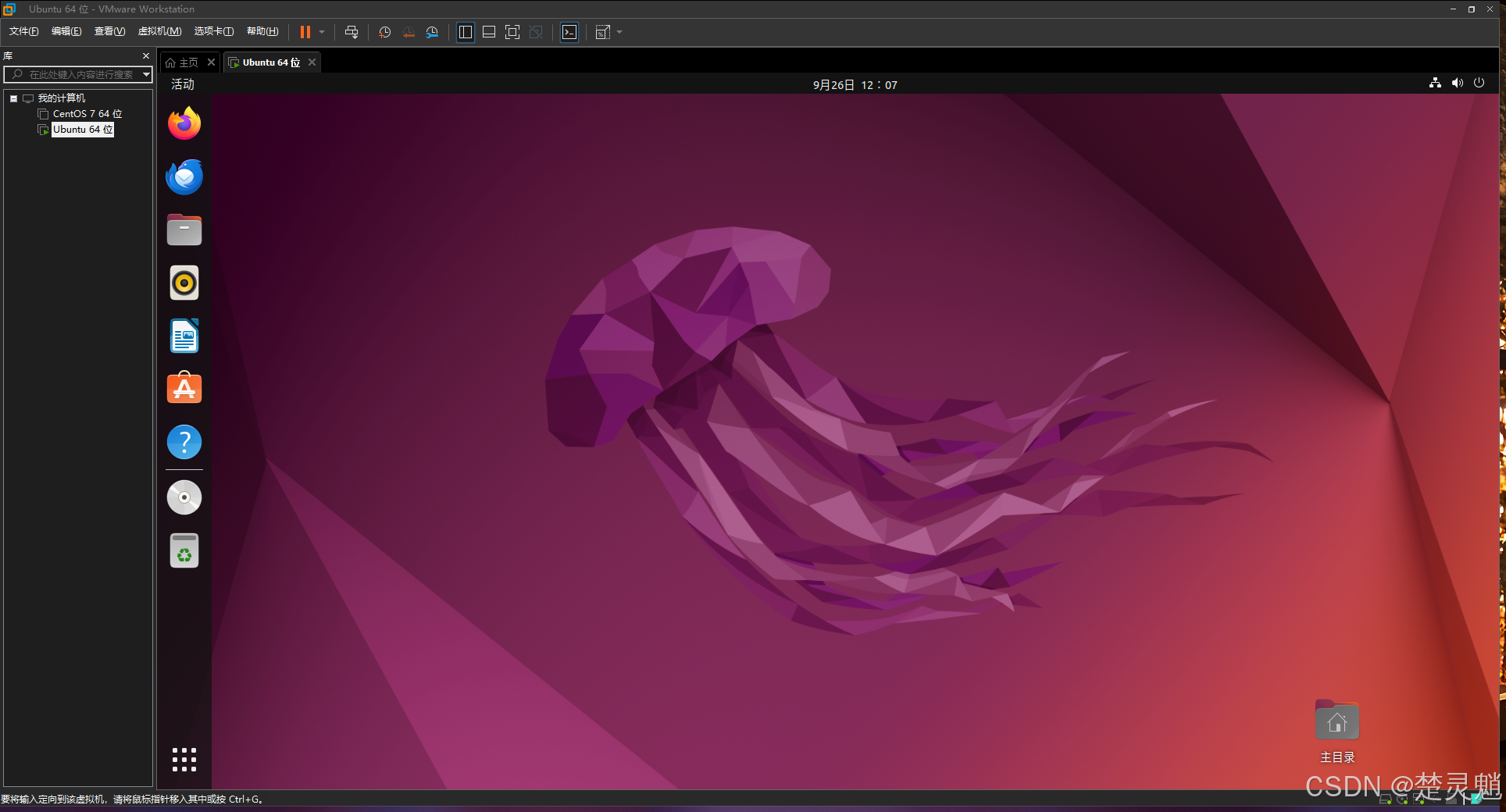Open the Files manager from the dock
The width and height of the screenshot is (1506, 812).
[184, 230]
